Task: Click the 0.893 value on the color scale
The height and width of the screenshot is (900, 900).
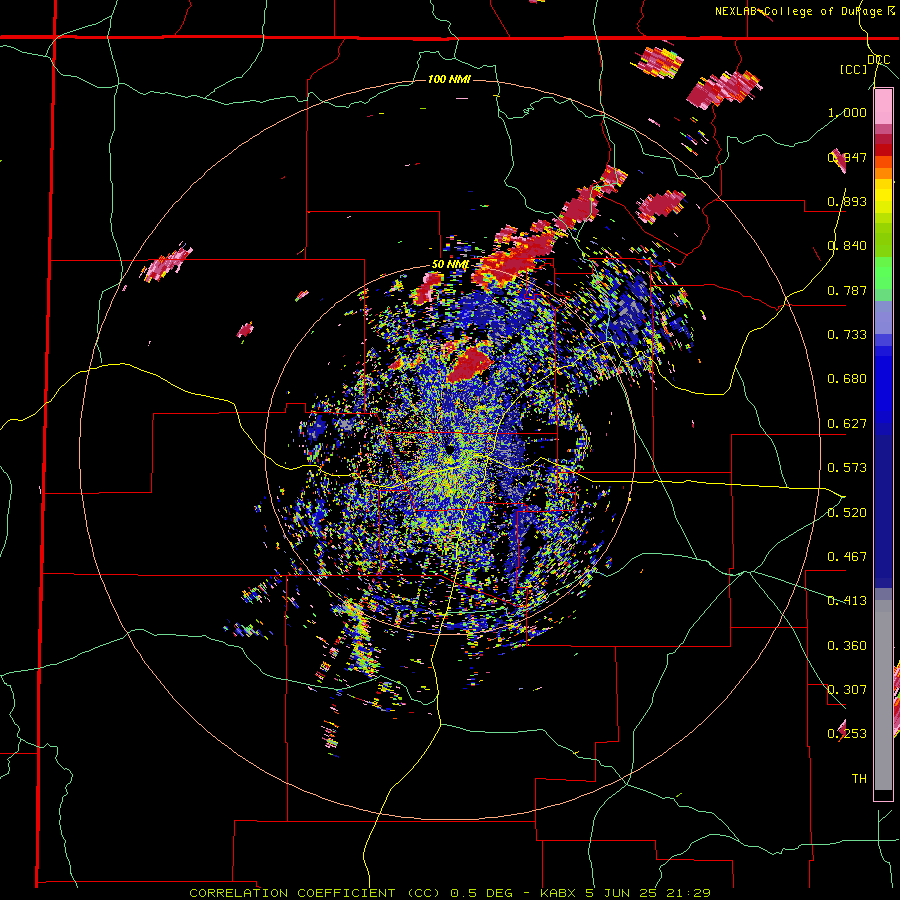Action: [847, 201]
